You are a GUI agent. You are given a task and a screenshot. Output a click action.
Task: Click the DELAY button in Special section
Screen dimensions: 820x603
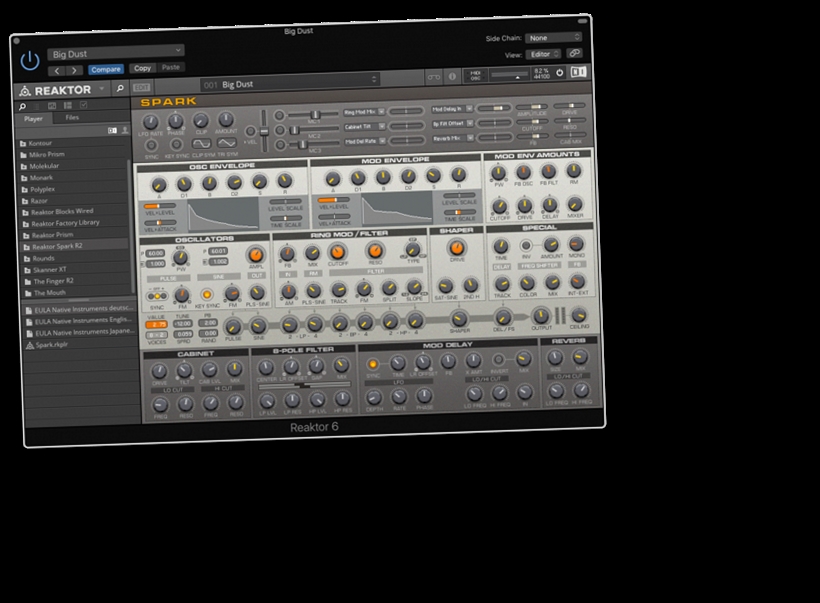[501, 267]
